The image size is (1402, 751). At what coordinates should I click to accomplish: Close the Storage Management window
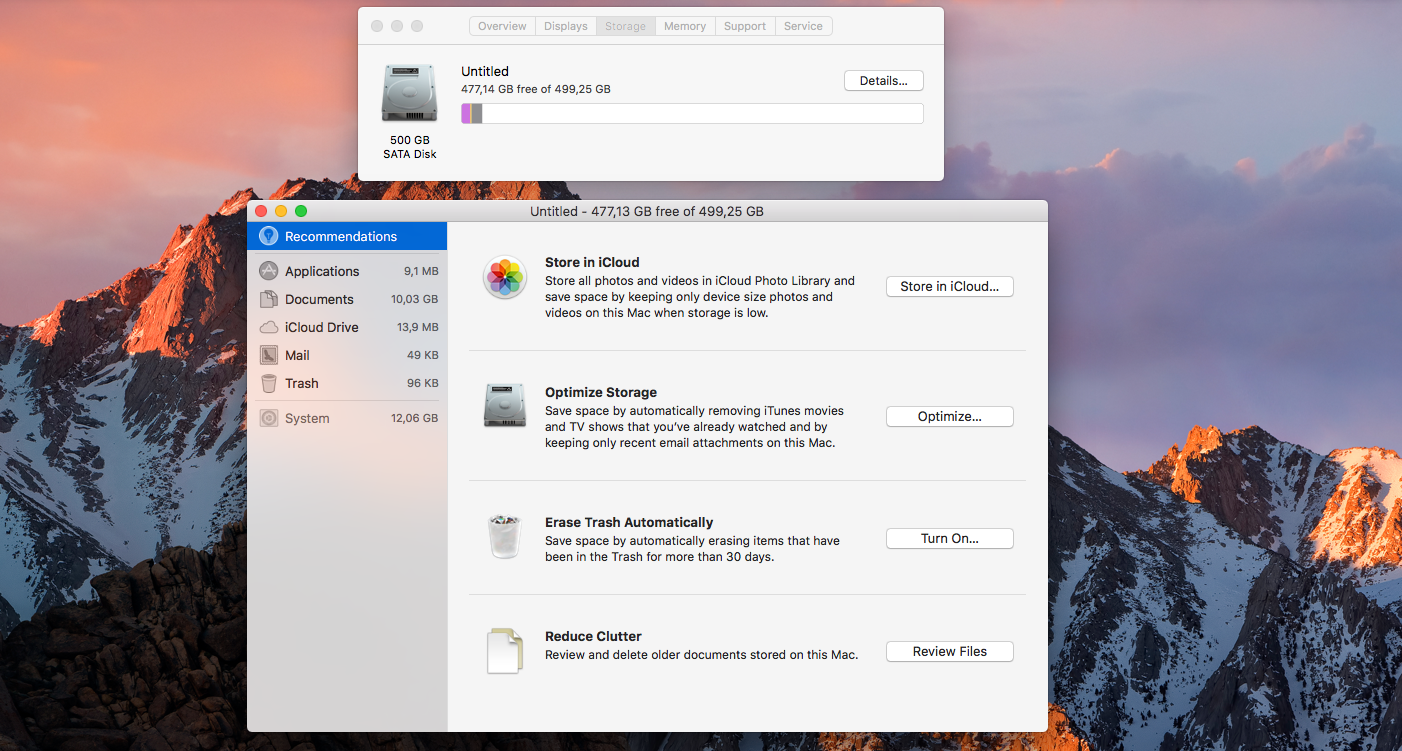[261, 211]
